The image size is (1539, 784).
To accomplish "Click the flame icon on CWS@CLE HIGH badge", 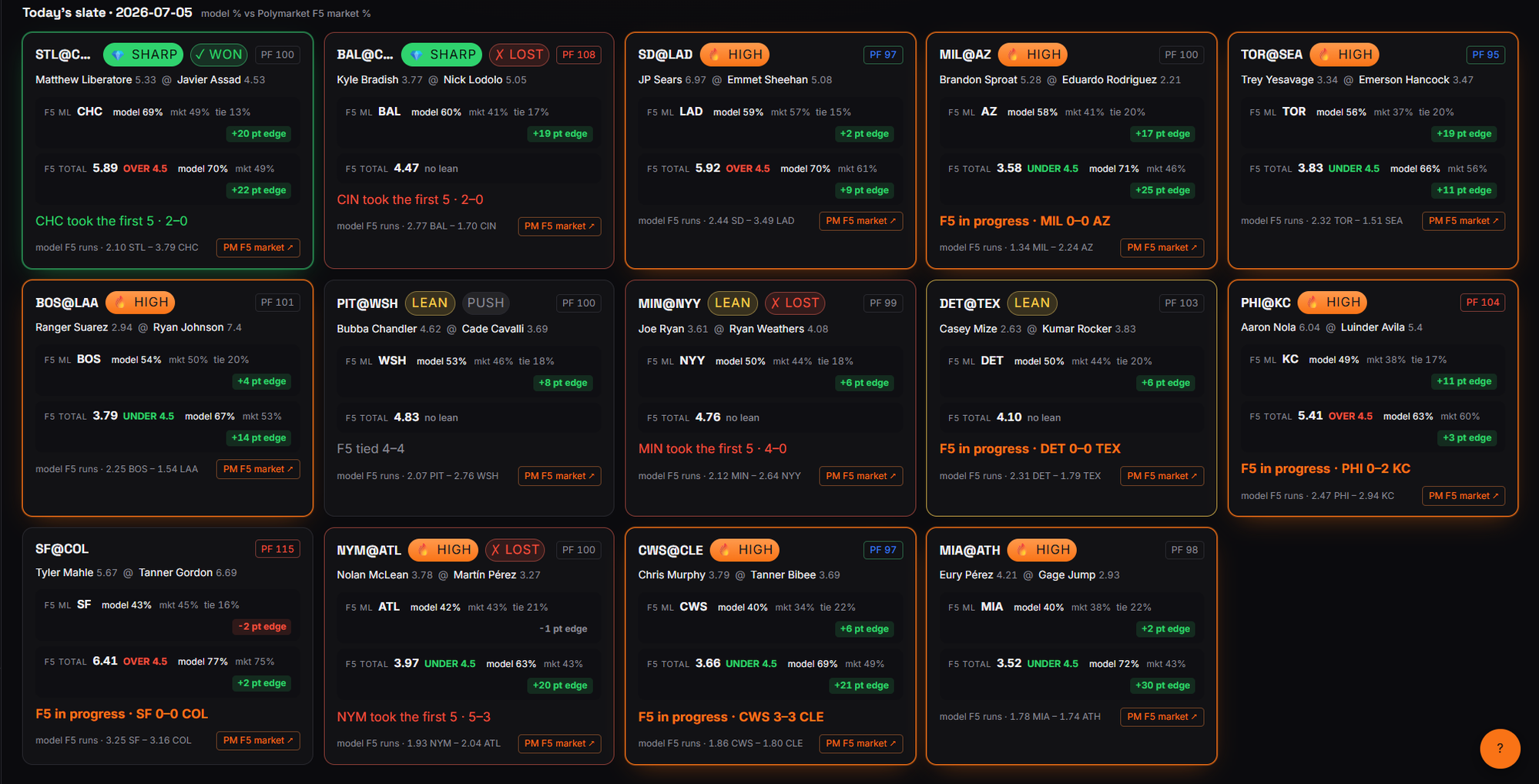I will (725, 550).
